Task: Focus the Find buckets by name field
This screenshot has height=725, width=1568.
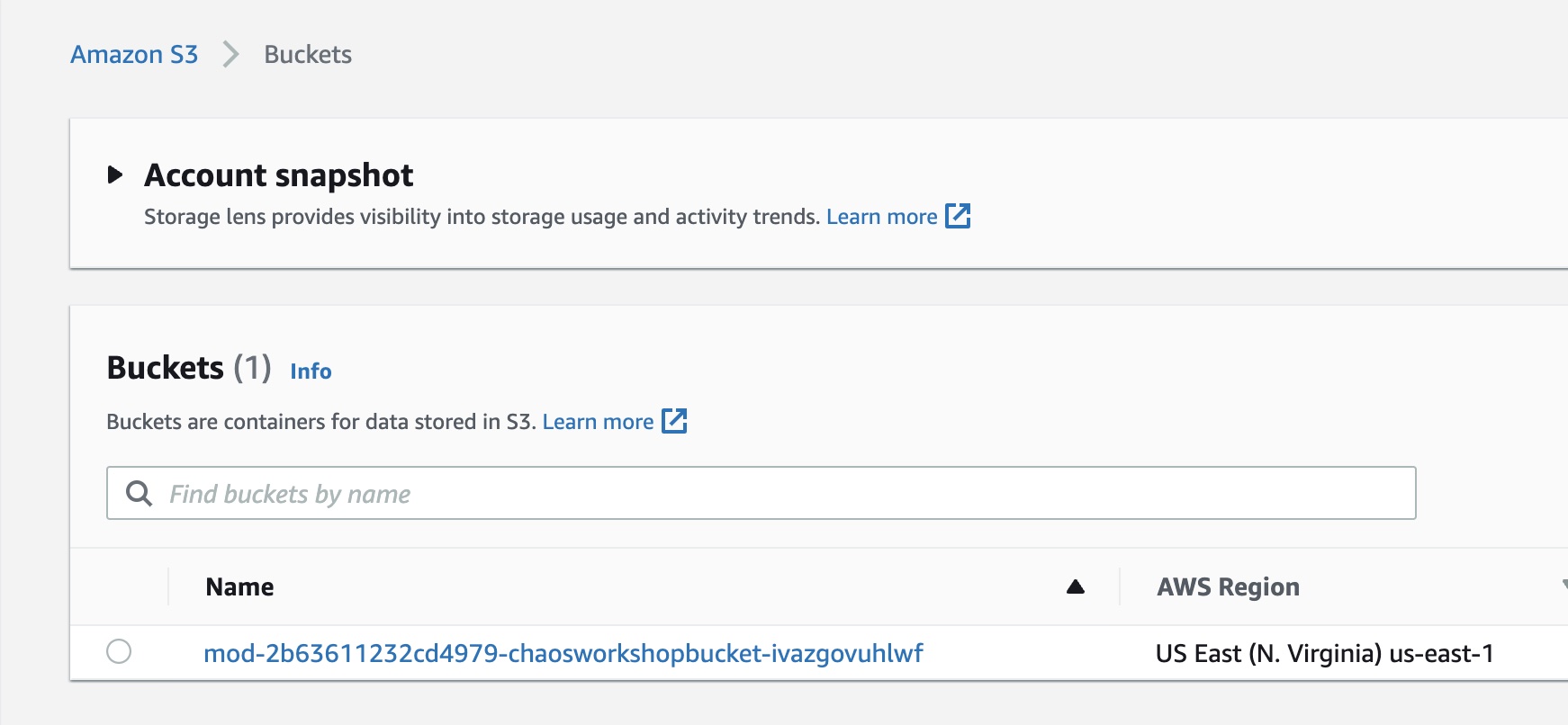Action: tap(761, 493)
